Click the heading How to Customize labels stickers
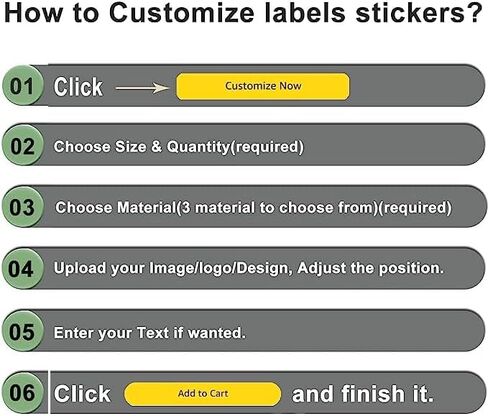 (243, 13)
